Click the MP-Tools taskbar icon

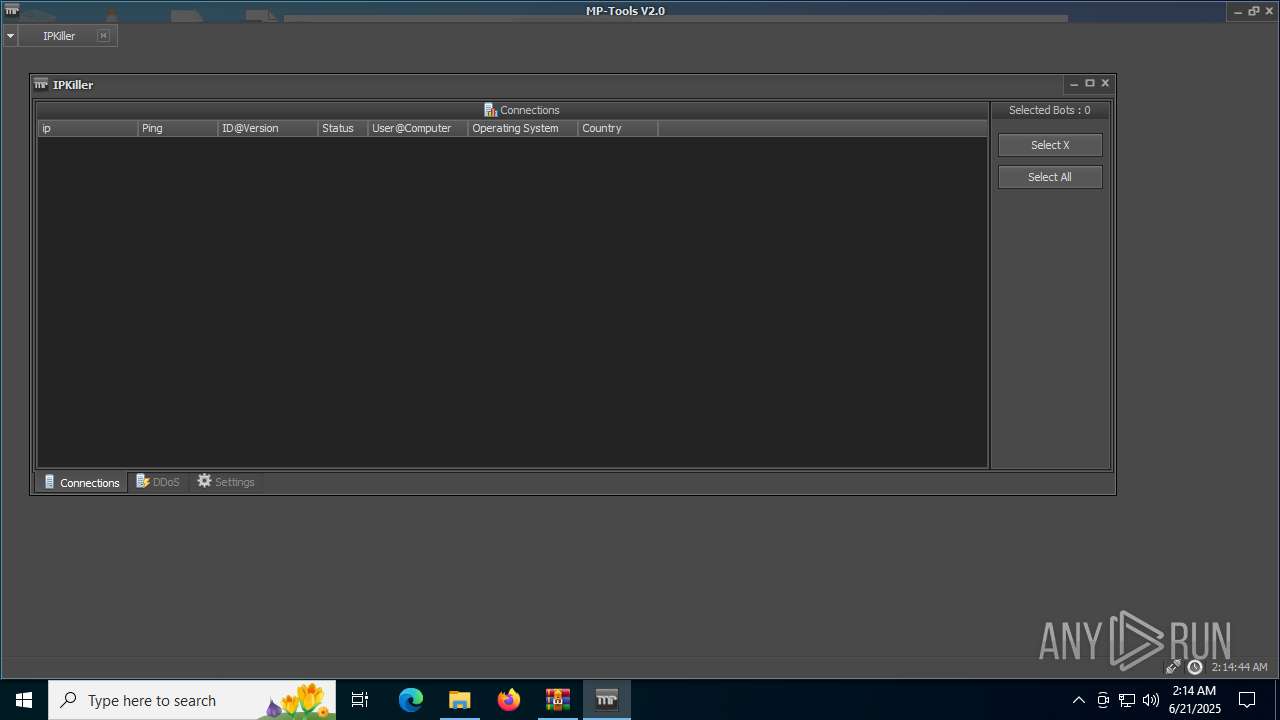pos(607,700)
